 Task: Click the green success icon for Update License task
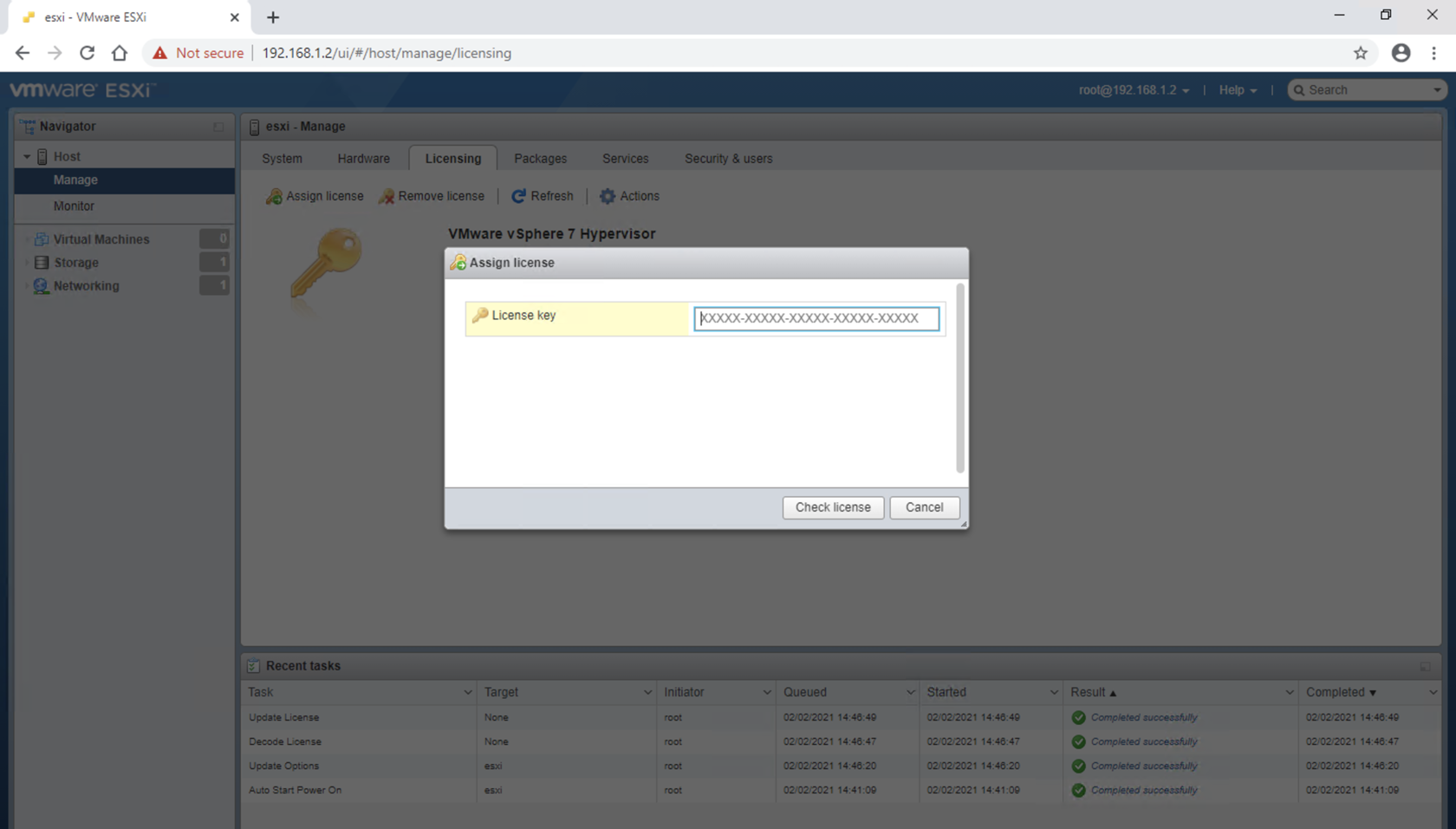pyautogui.click(x=1078, y=717)
